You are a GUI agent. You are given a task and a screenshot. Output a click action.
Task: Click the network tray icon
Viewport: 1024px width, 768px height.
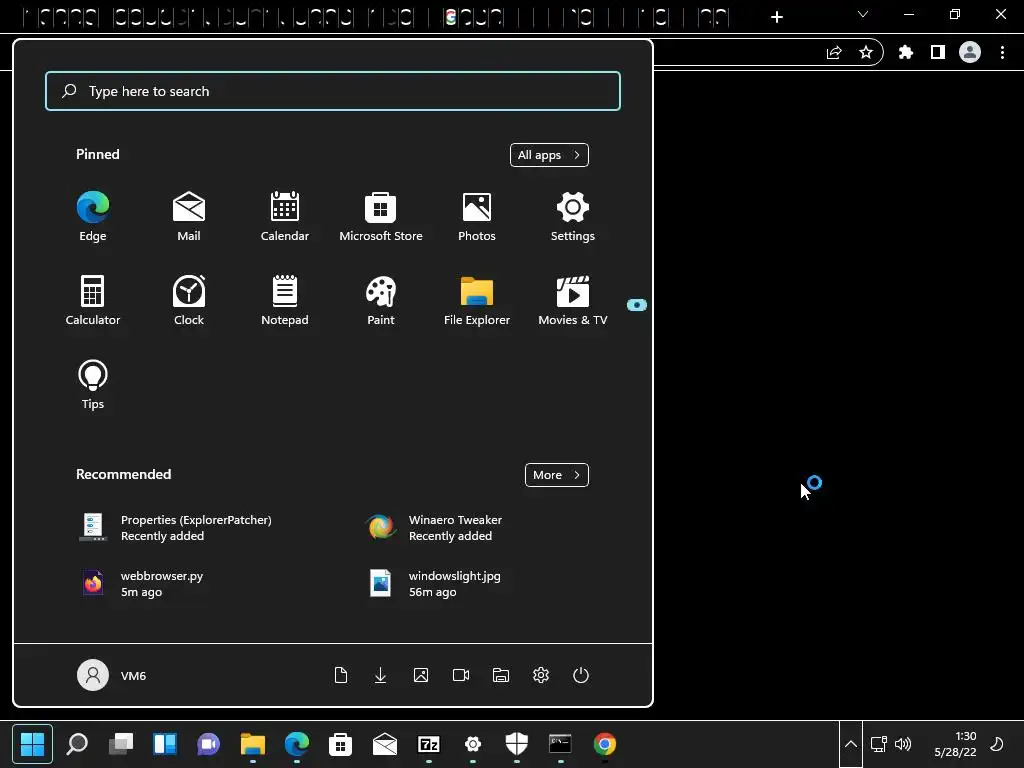[x=878, y=744]
